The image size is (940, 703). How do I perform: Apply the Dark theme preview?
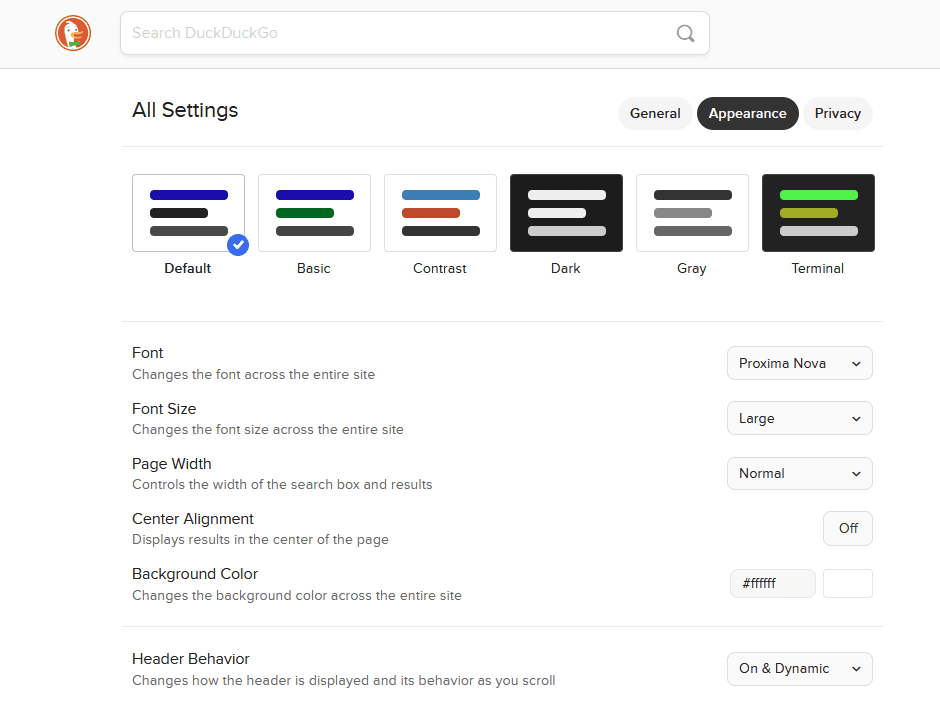(x=566, y=213)
